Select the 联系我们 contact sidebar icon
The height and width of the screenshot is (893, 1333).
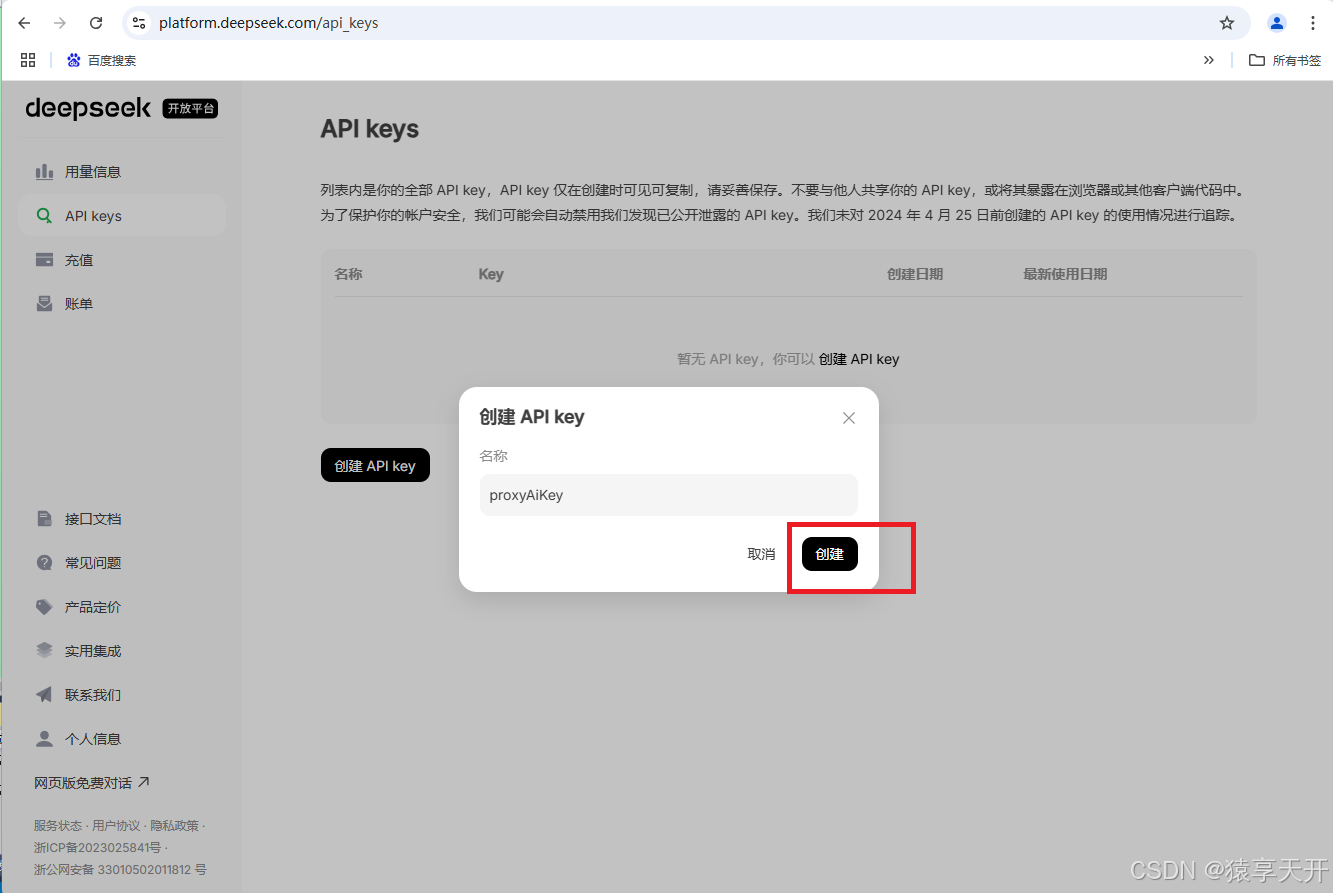[44, 694]
